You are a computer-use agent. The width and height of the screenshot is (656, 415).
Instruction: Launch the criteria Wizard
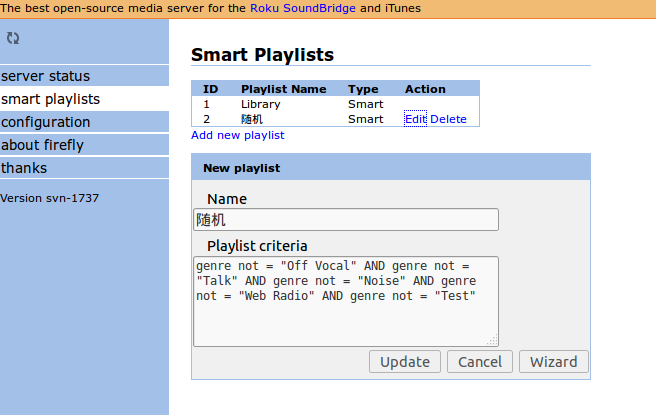point(553,362)
